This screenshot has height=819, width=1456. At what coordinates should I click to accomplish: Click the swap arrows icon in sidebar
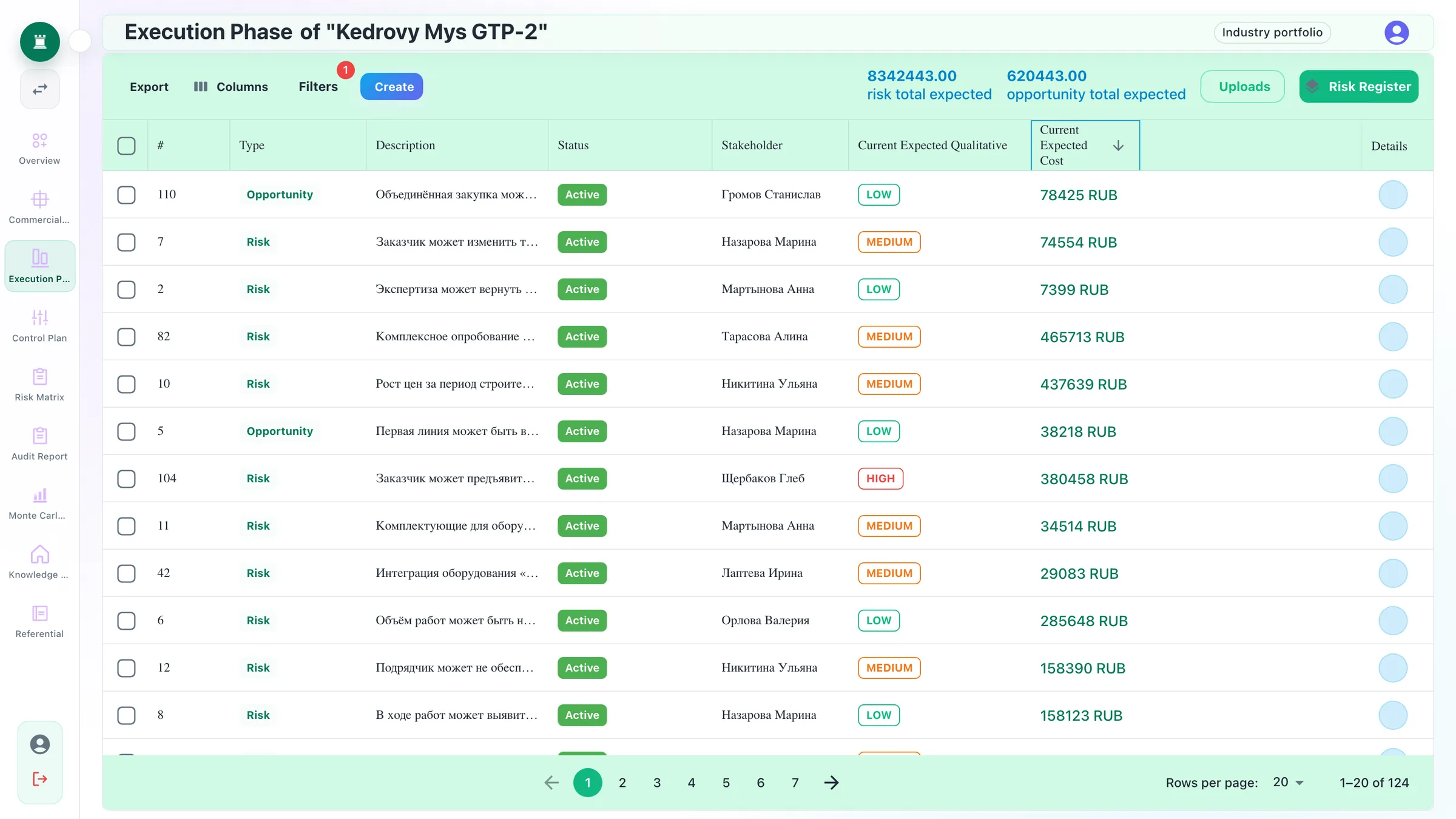(x=40, y=89)
